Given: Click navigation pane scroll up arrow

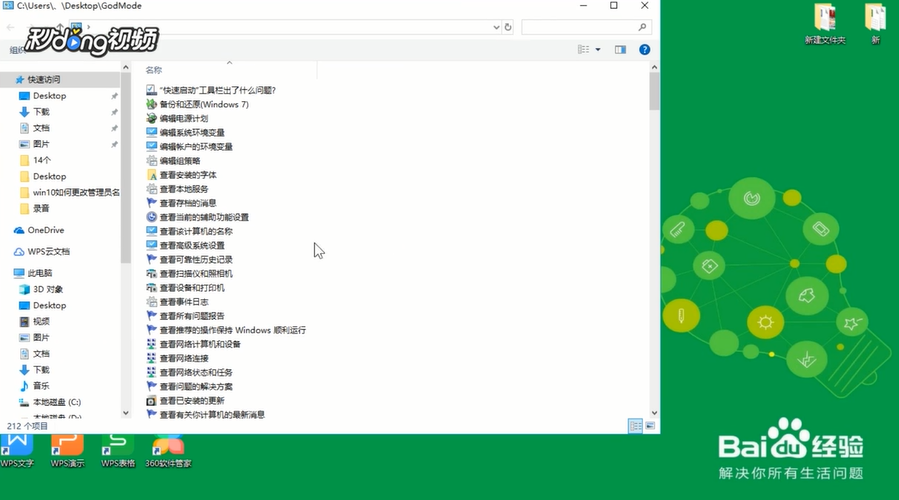Looking at the screenshot, I should point(126,67).
